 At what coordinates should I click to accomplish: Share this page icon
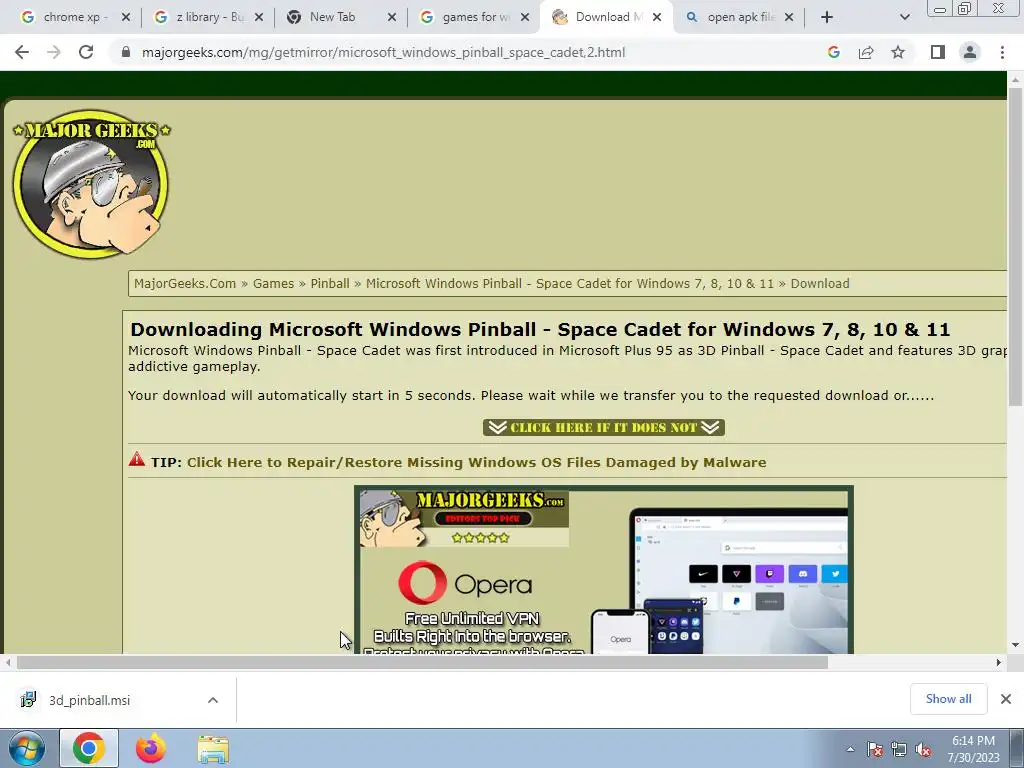coord(866,52)
